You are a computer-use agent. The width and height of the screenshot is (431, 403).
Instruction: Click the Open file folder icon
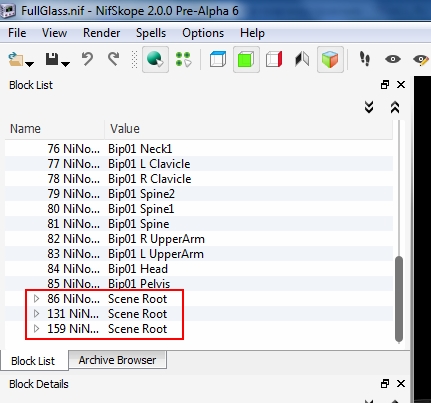pyautogui.click(x=16, y=60)
